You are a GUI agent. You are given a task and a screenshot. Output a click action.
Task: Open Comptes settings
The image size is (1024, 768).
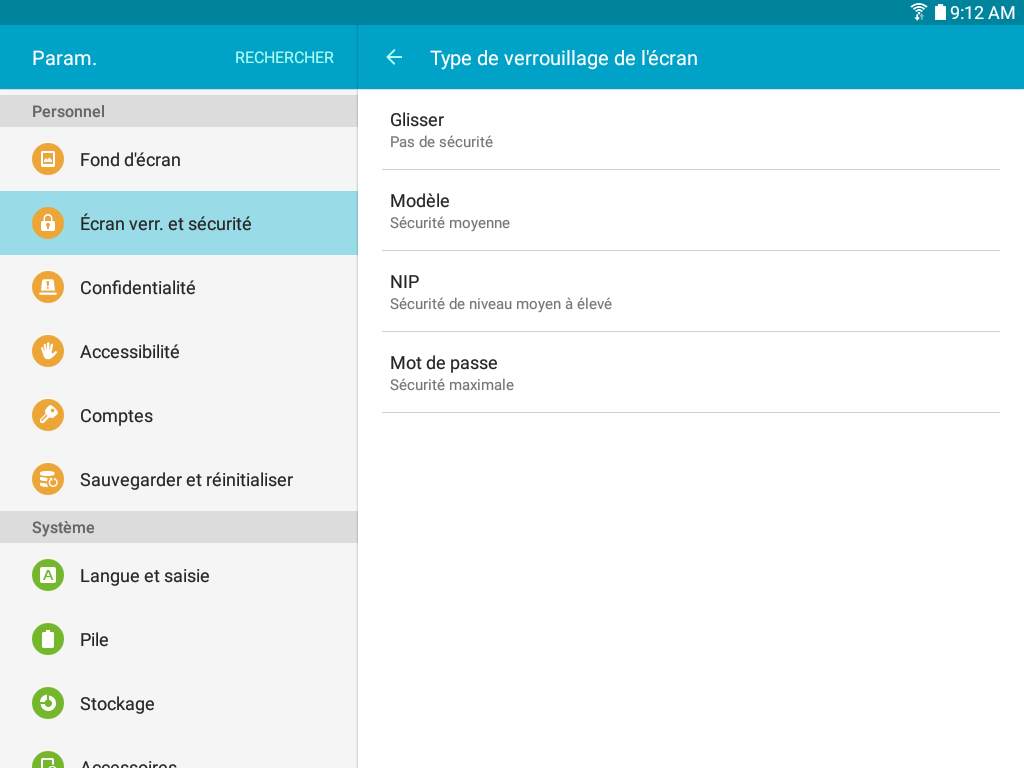pos(179,415)
